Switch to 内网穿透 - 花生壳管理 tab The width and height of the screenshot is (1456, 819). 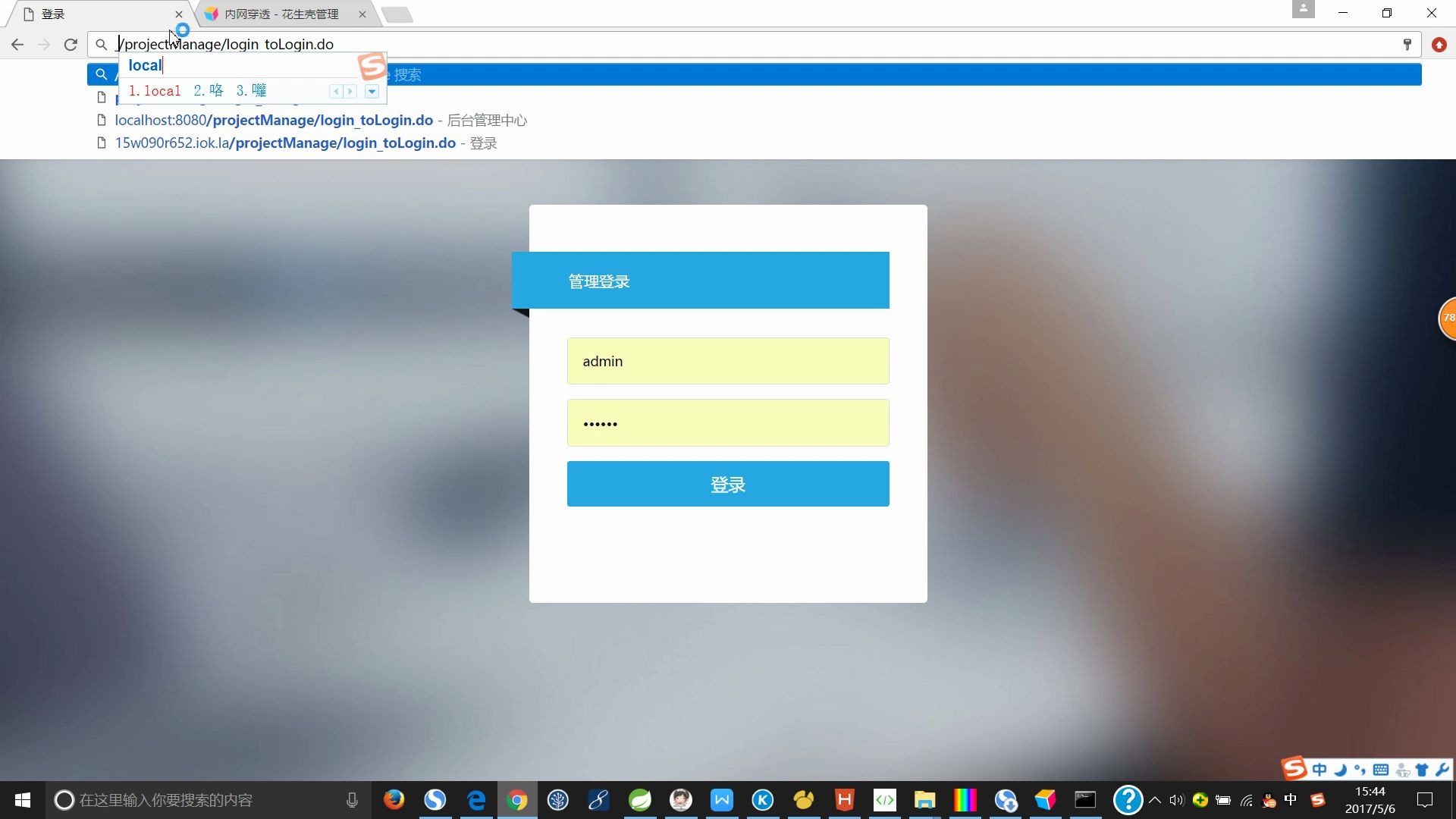pos(281,14)
